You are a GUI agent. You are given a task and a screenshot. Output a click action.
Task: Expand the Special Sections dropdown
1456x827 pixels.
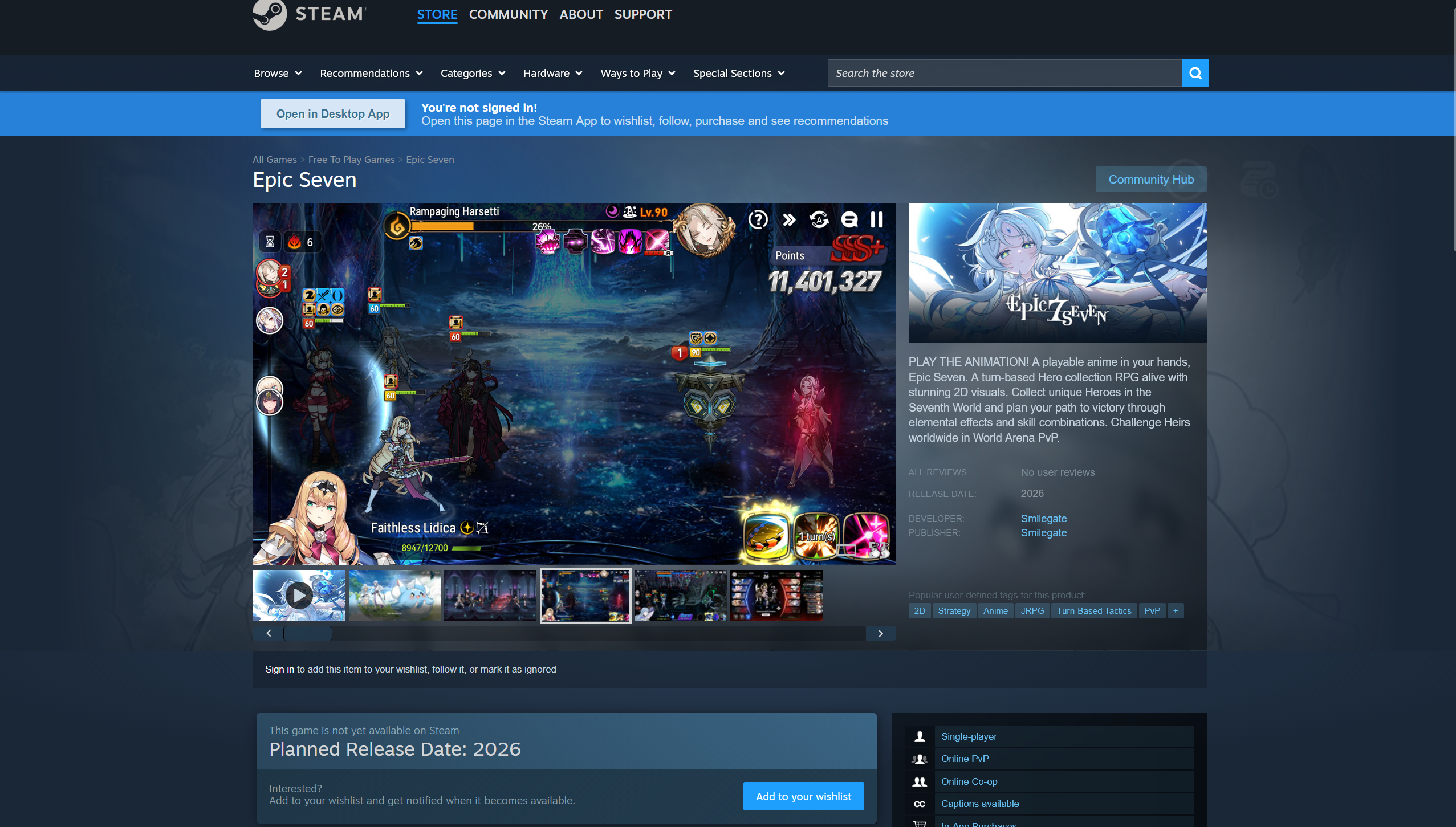click(x=739, y=73)
